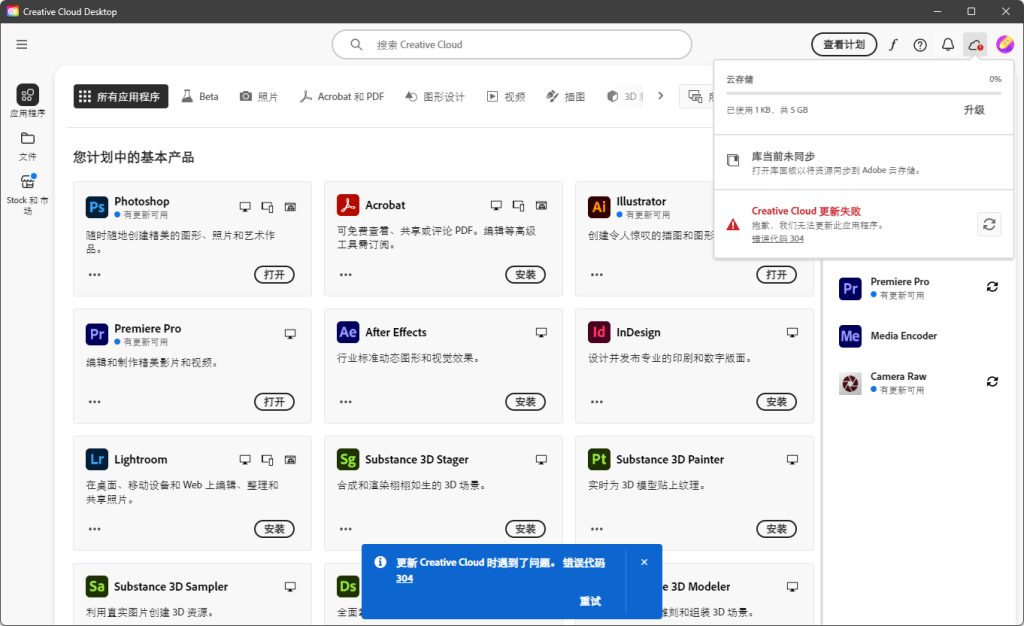1024x626 pixels.
Task: Click the Illustrator app icon
Action: (x=599, y=207)
